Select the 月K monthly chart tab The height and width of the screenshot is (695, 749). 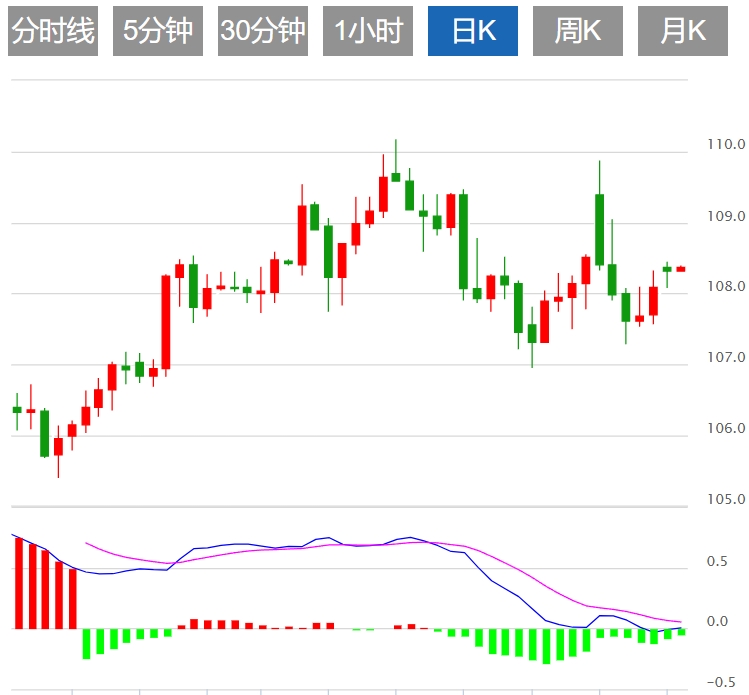click(683, 31)
